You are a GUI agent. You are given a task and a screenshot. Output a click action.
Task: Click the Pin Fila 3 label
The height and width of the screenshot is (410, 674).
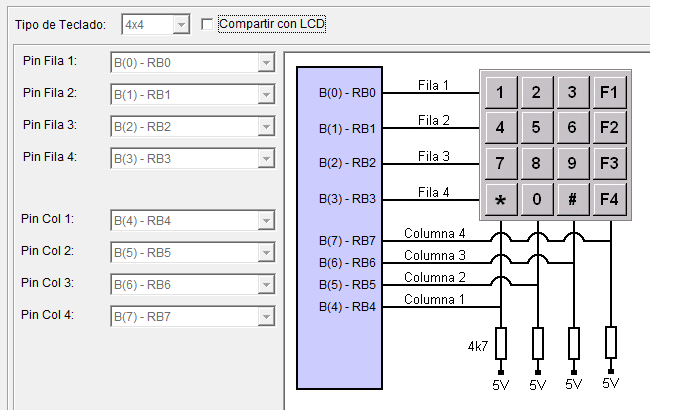[50, 125]
